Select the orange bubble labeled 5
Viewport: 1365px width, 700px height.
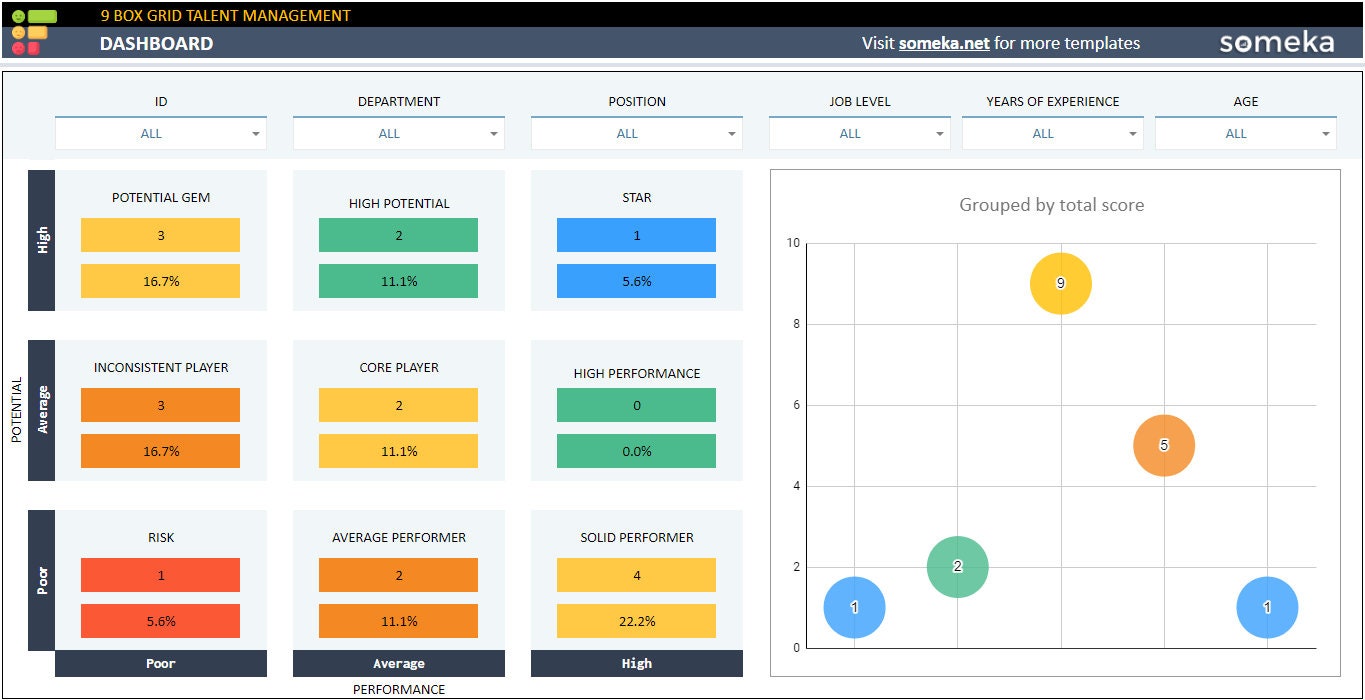1163,444
